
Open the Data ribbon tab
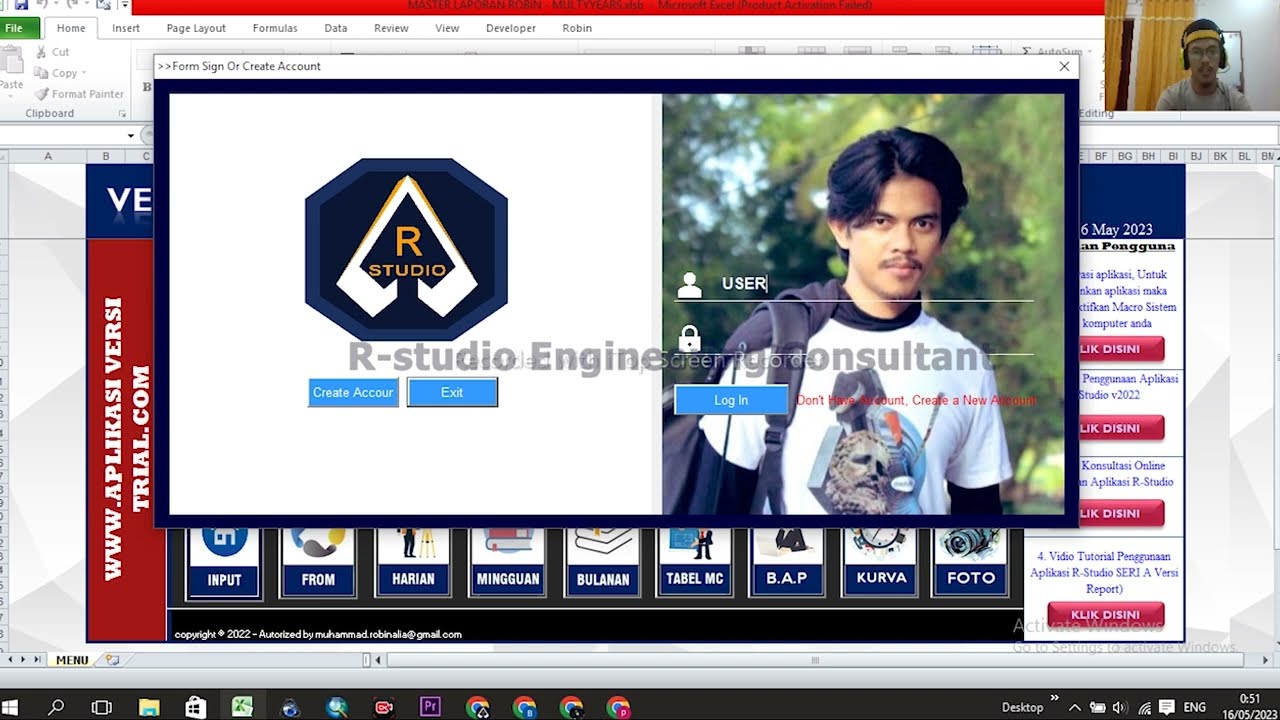336,28
